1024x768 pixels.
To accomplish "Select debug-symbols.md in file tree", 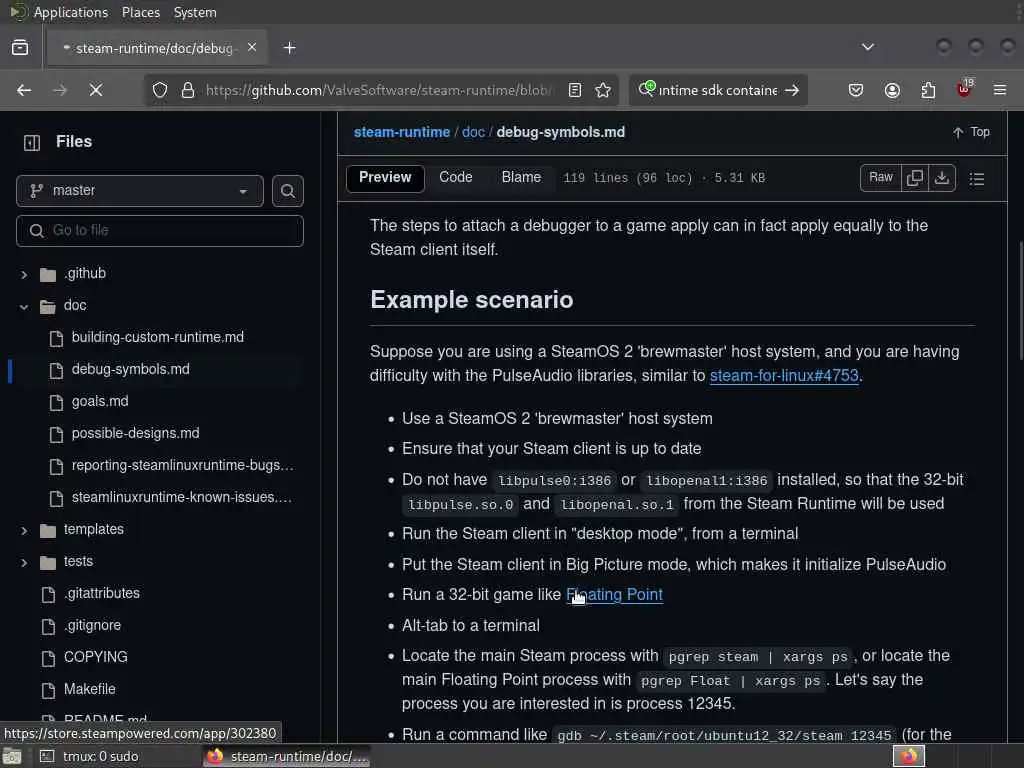I will 131,370.
